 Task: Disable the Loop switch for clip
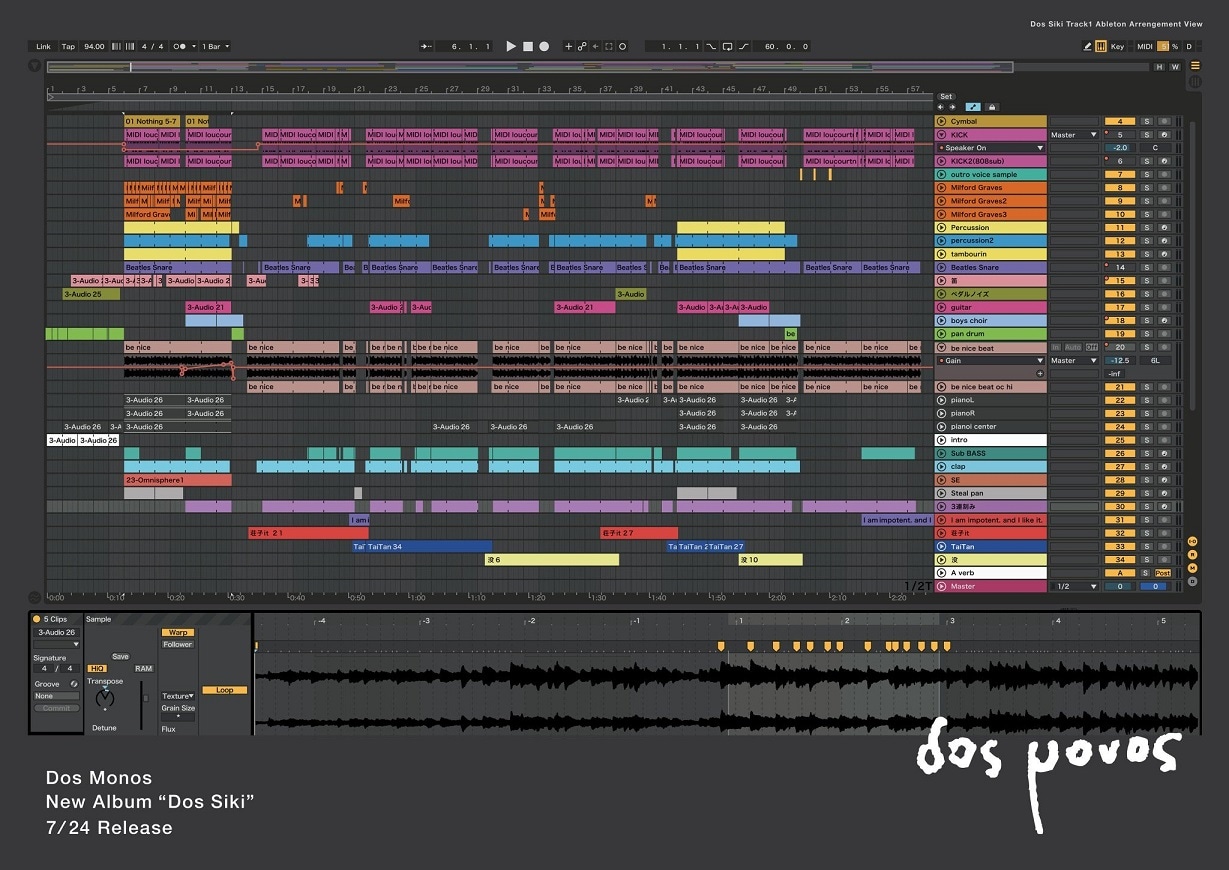pos(224,690)
